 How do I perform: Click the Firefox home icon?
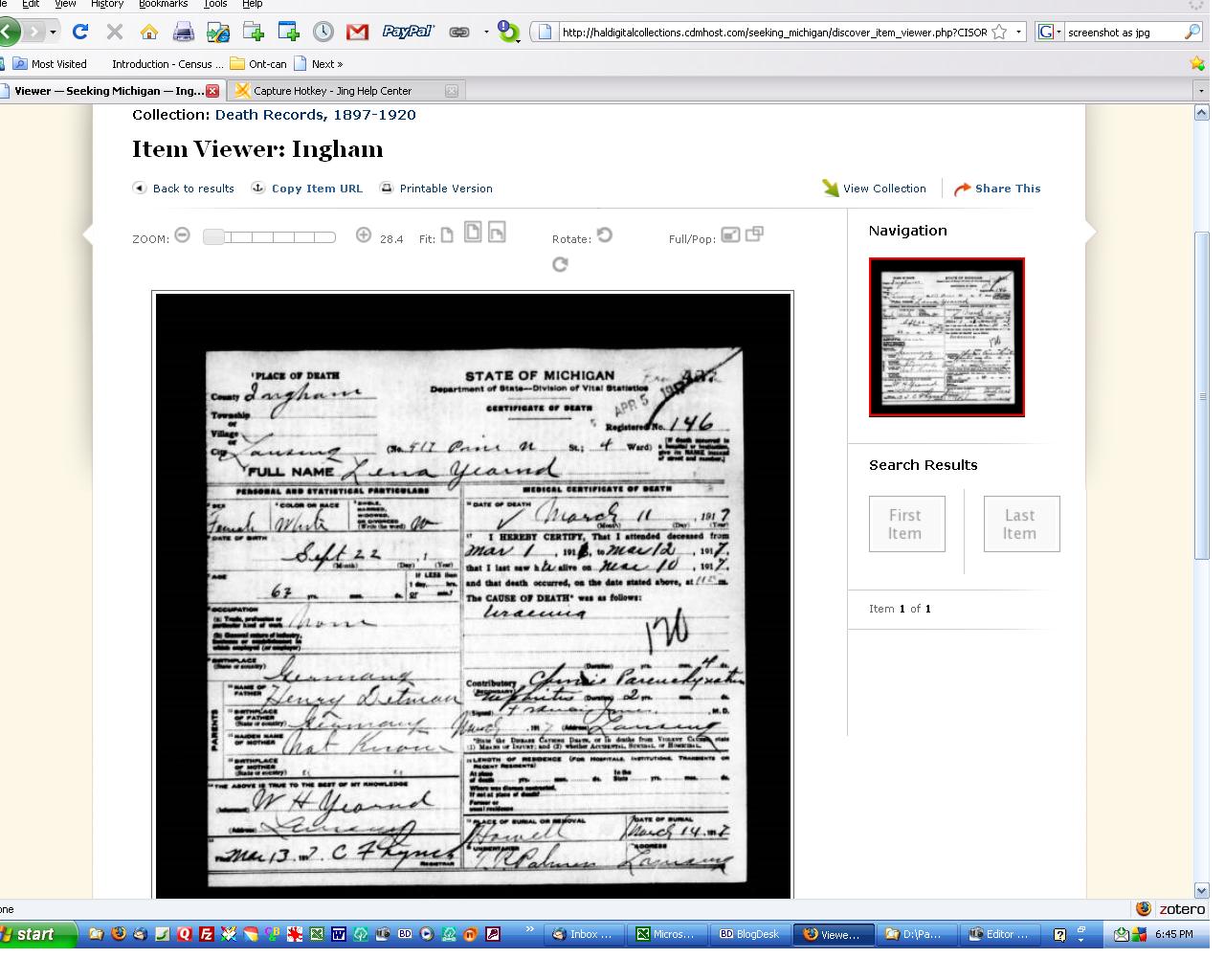pos(148,32)
